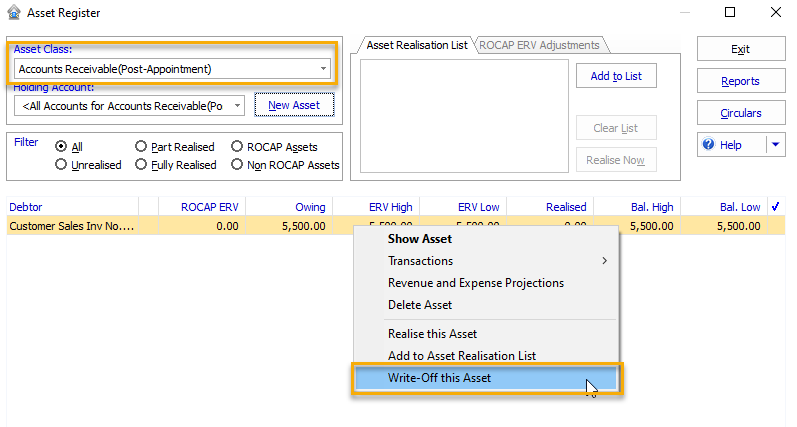Click the New Asset button
797x427 pixels.
pos(294,105)
